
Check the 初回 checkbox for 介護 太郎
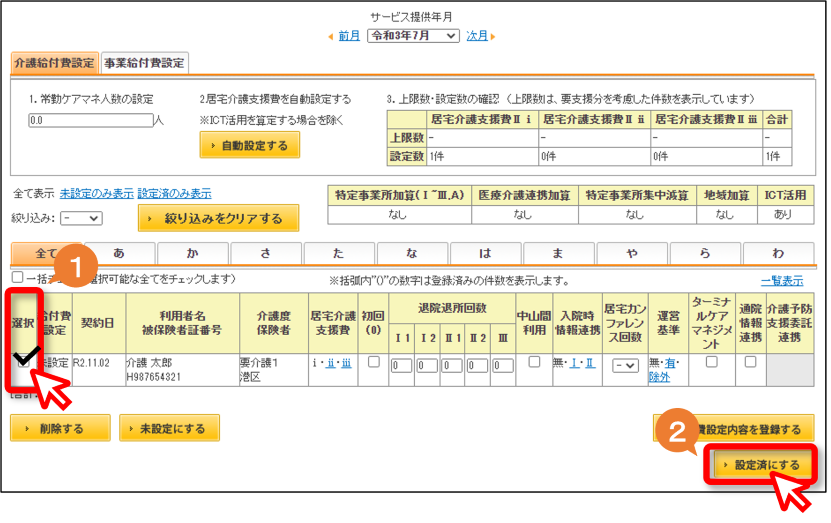pyautogui.click(x=374, y=362)
